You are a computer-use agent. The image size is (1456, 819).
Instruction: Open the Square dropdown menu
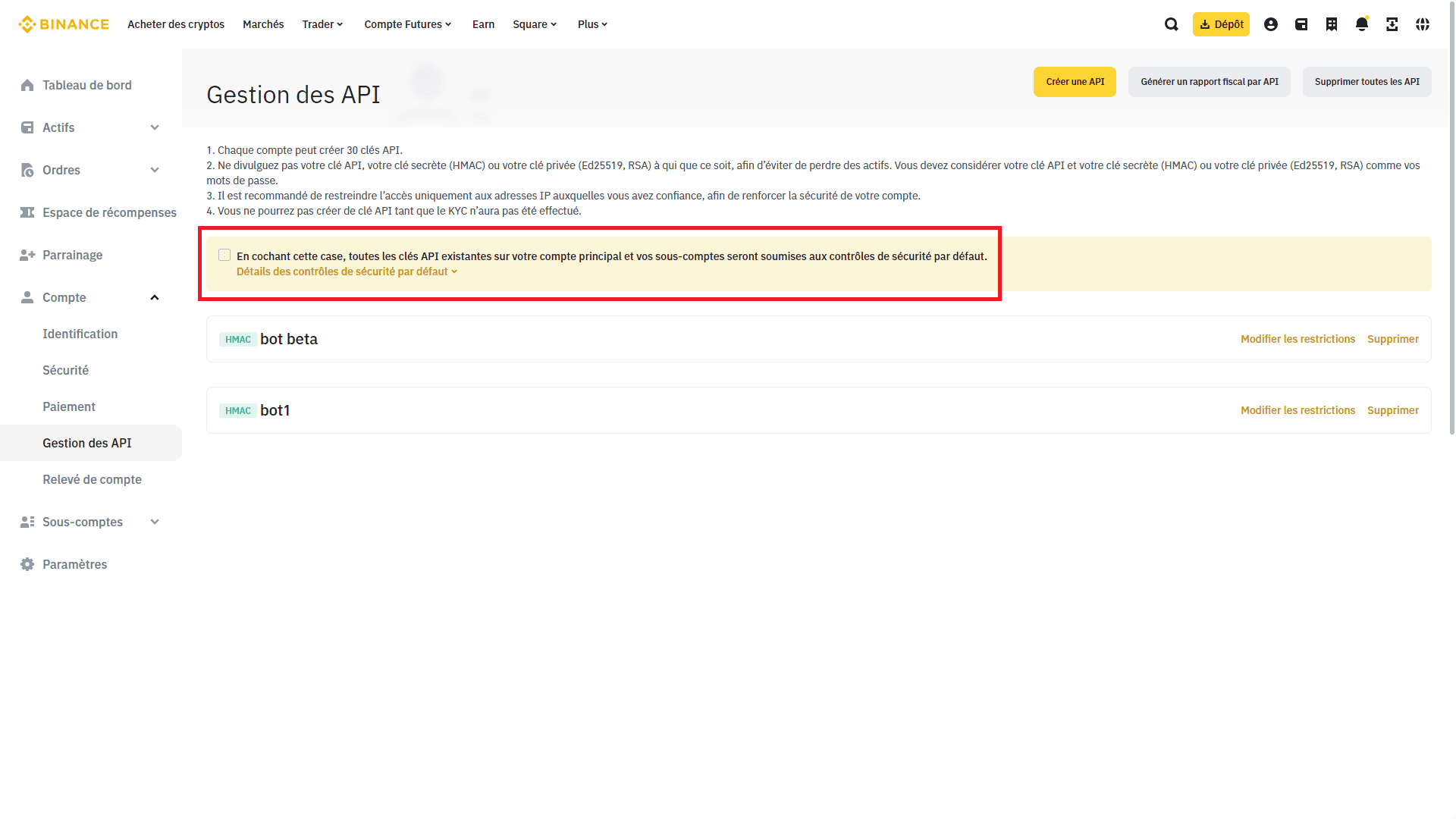535,24
